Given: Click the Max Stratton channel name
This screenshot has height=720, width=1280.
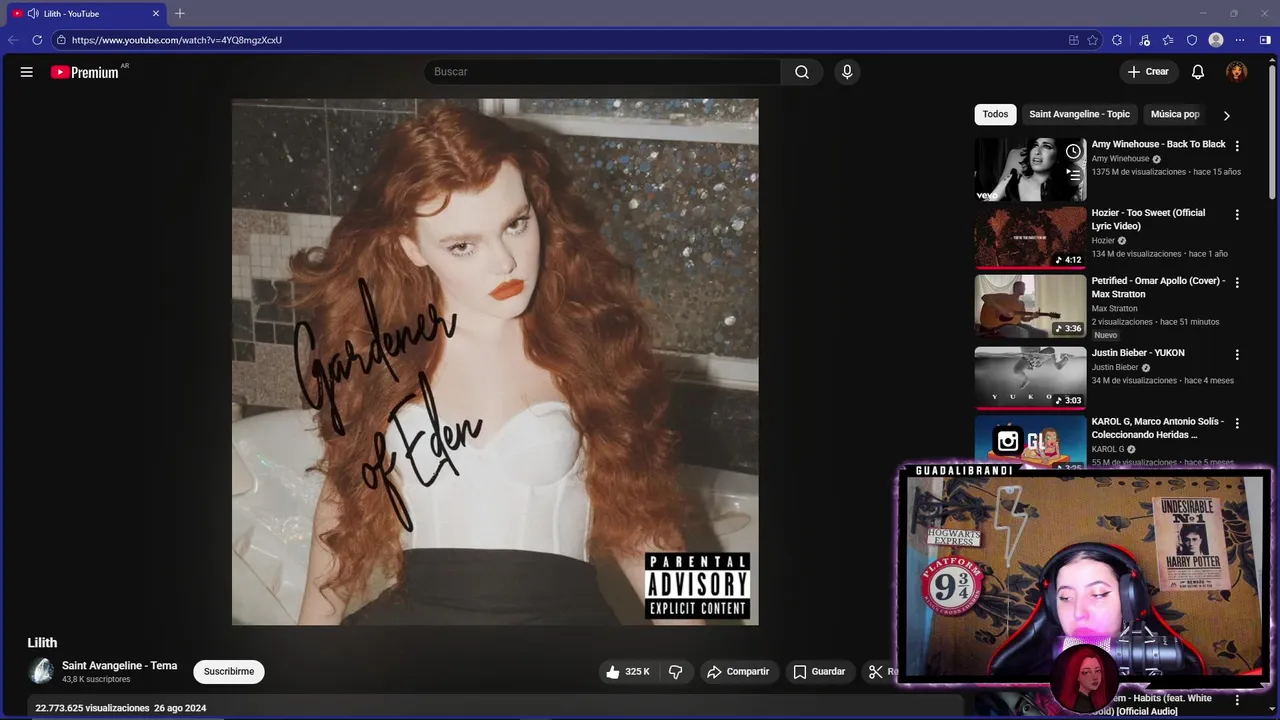Looking at the screenshot, I should pos(1114,309).
